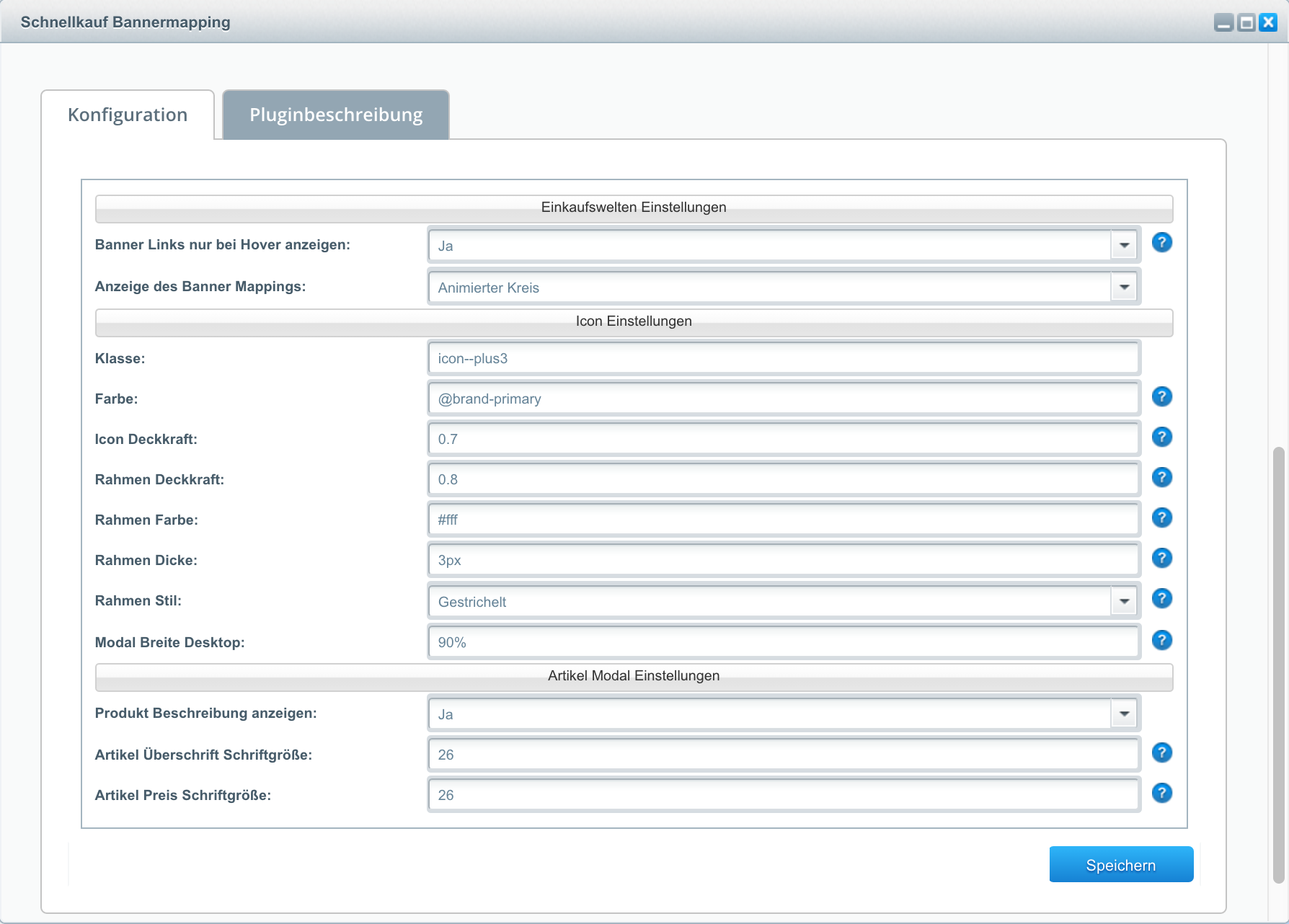Expand Banner Links nur bei Hover dropdown
Image resolution: width=1289 pixels, height=924 pixels.
point(1124,246)
